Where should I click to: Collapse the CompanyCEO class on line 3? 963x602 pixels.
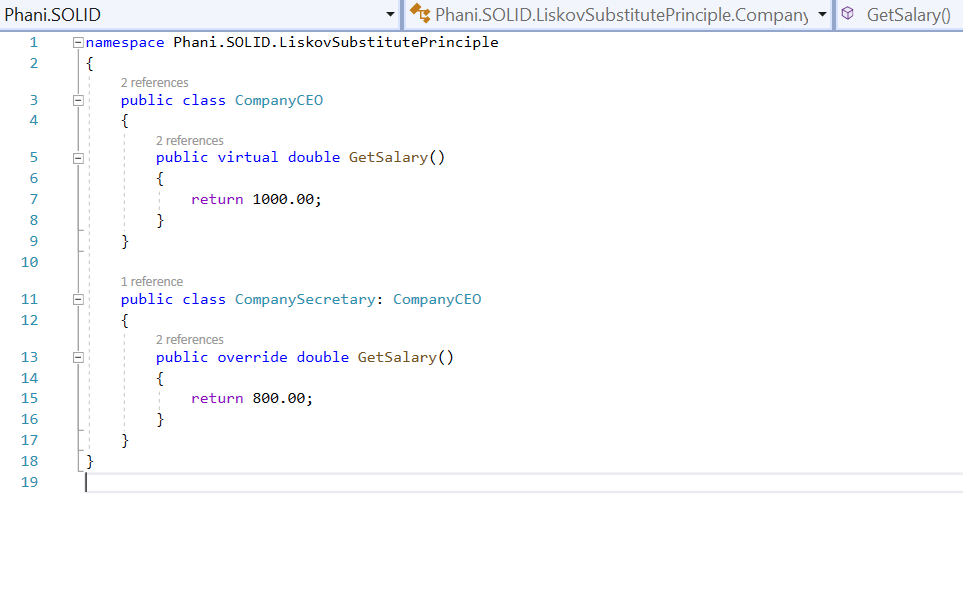click(x=78, y=100)
